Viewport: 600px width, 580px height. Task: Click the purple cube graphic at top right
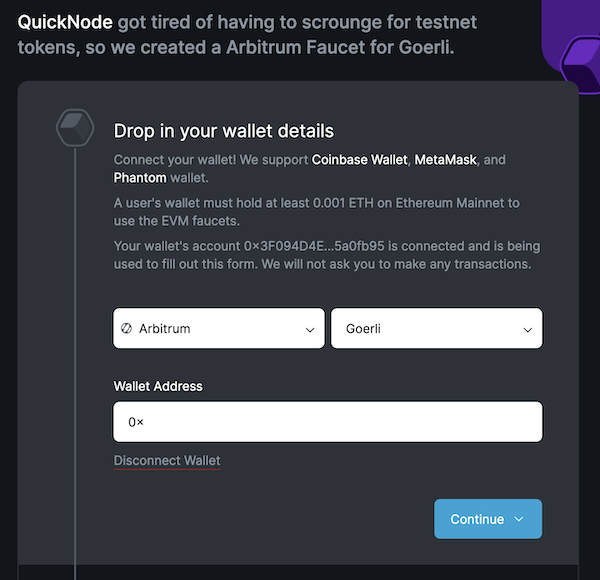(579, 56)
